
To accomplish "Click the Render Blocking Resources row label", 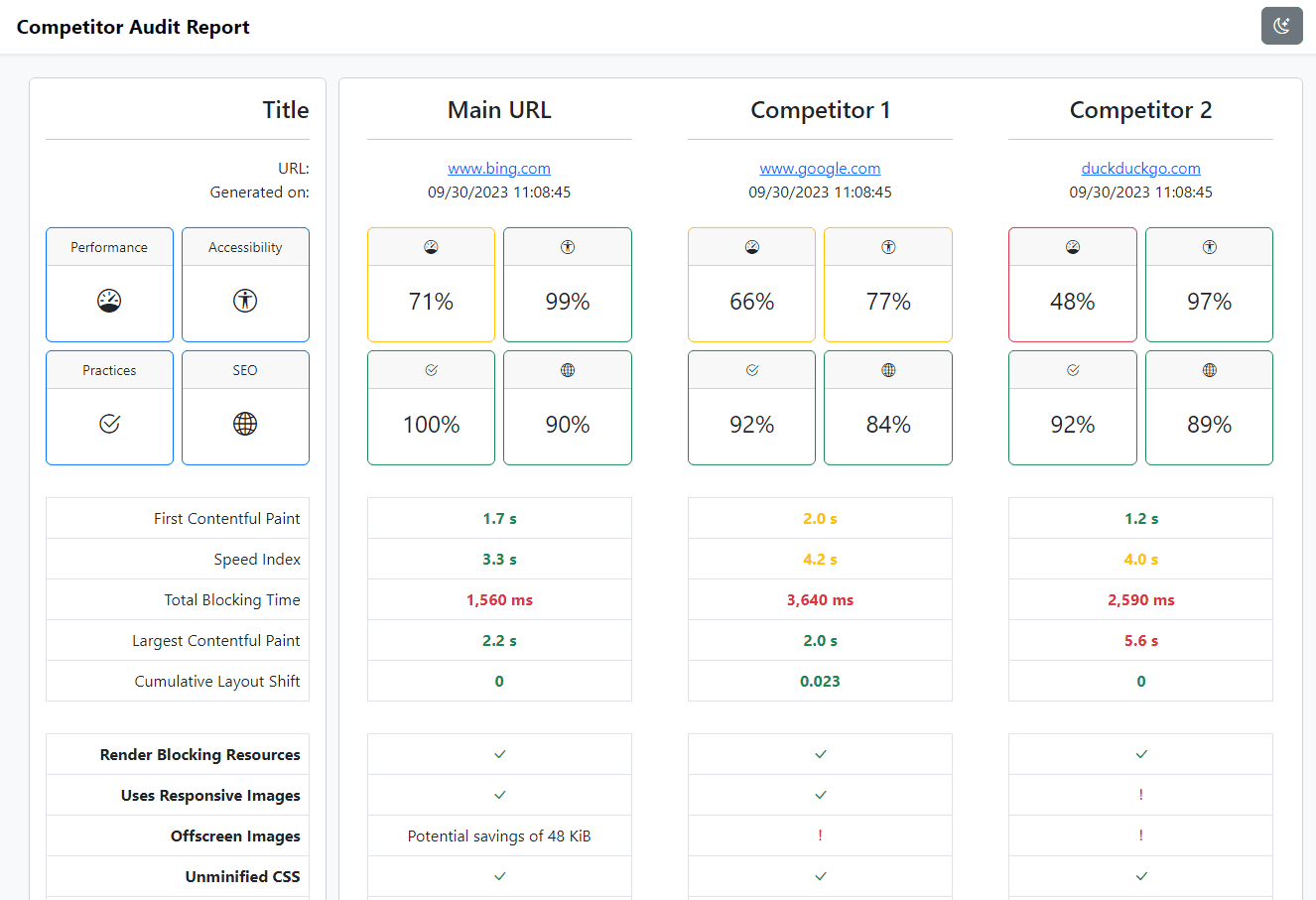I will pos(199,754).
